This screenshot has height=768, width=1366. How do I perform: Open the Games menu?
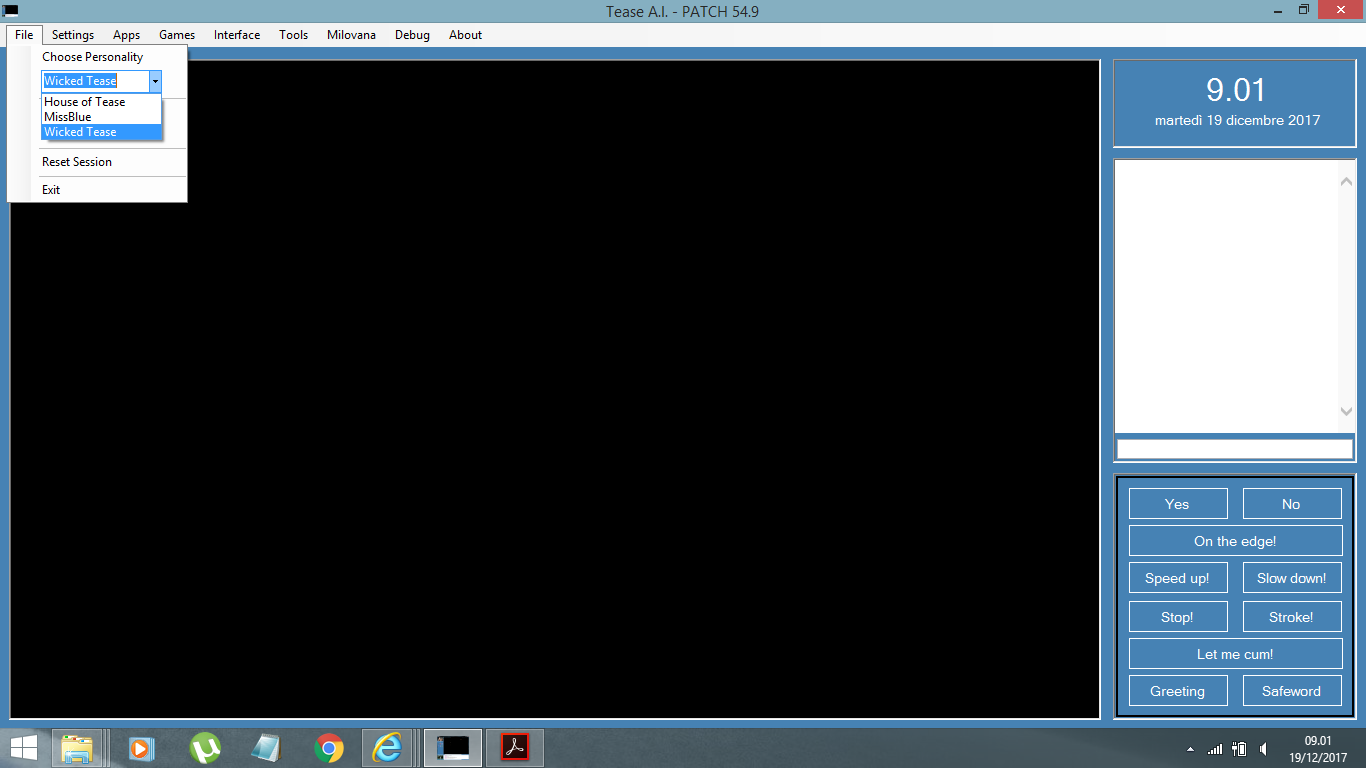pyautogui.click(x=177, y=35)
